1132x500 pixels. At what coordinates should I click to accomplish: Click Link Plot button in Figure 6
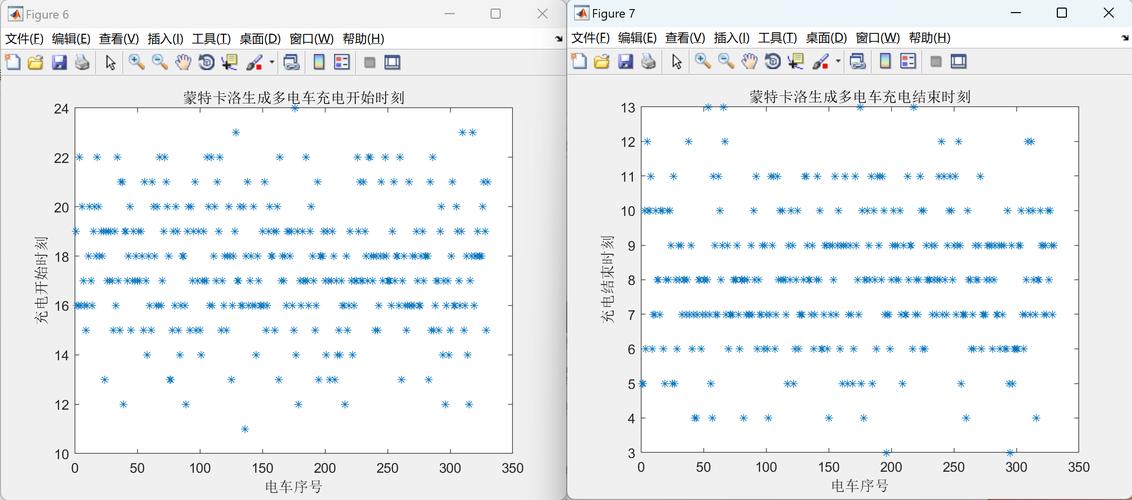[x=291, y=62]
